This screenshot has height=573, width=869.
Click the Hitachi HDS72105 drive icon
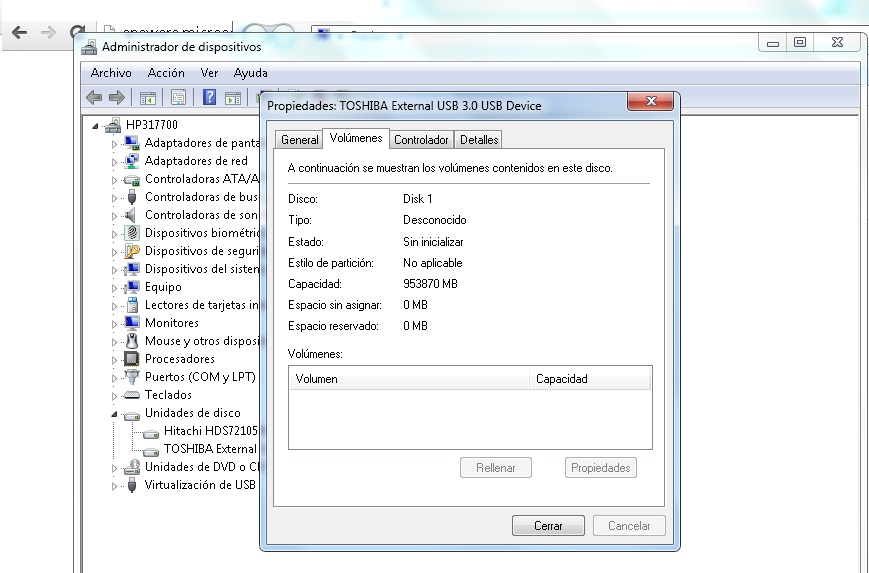tap(151, 433)
